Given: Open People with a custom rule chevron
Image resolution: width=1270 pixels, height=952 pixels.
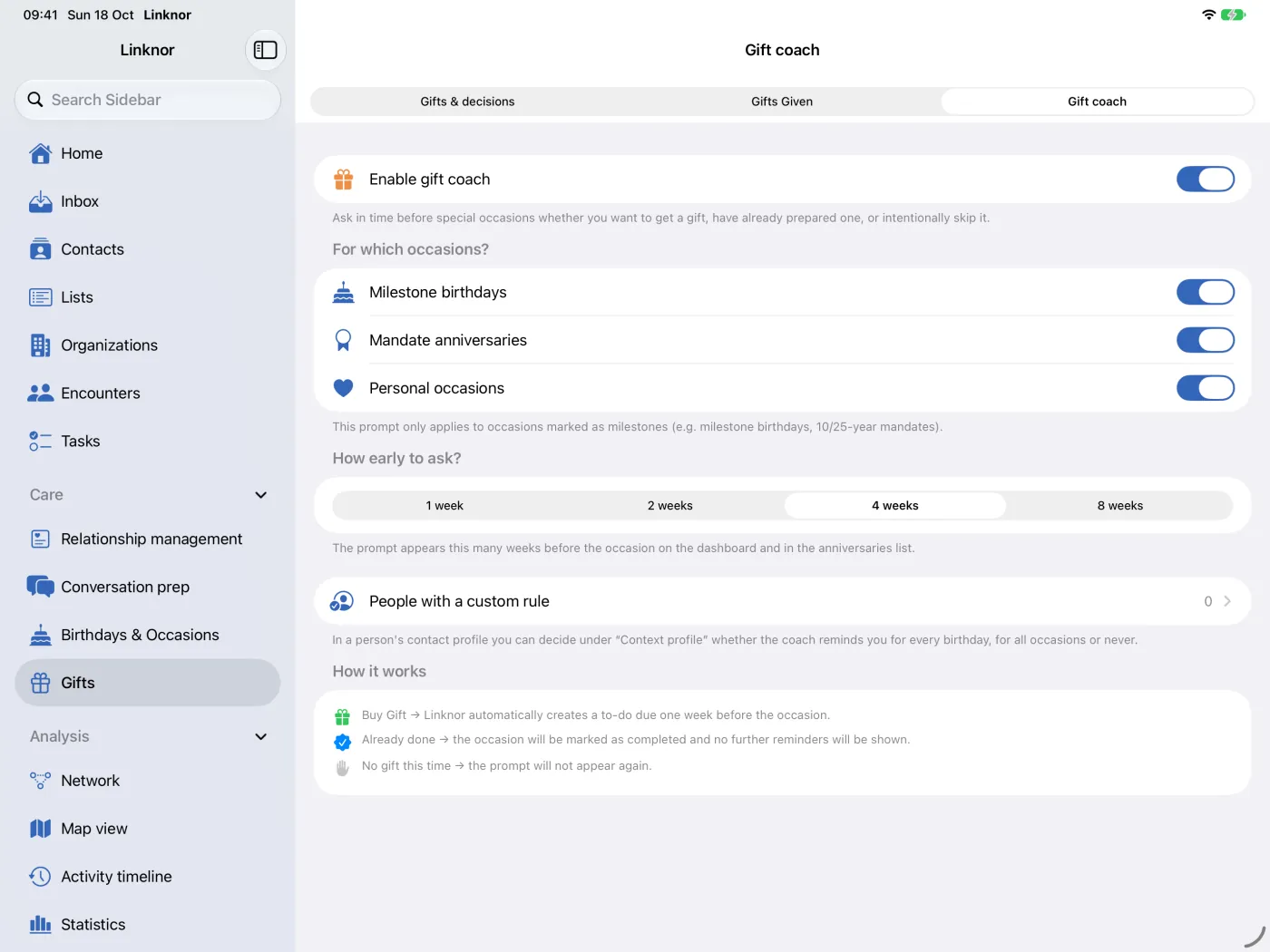Looking at the screenshot, I should pyautogui.click(x=1227, y=601).
